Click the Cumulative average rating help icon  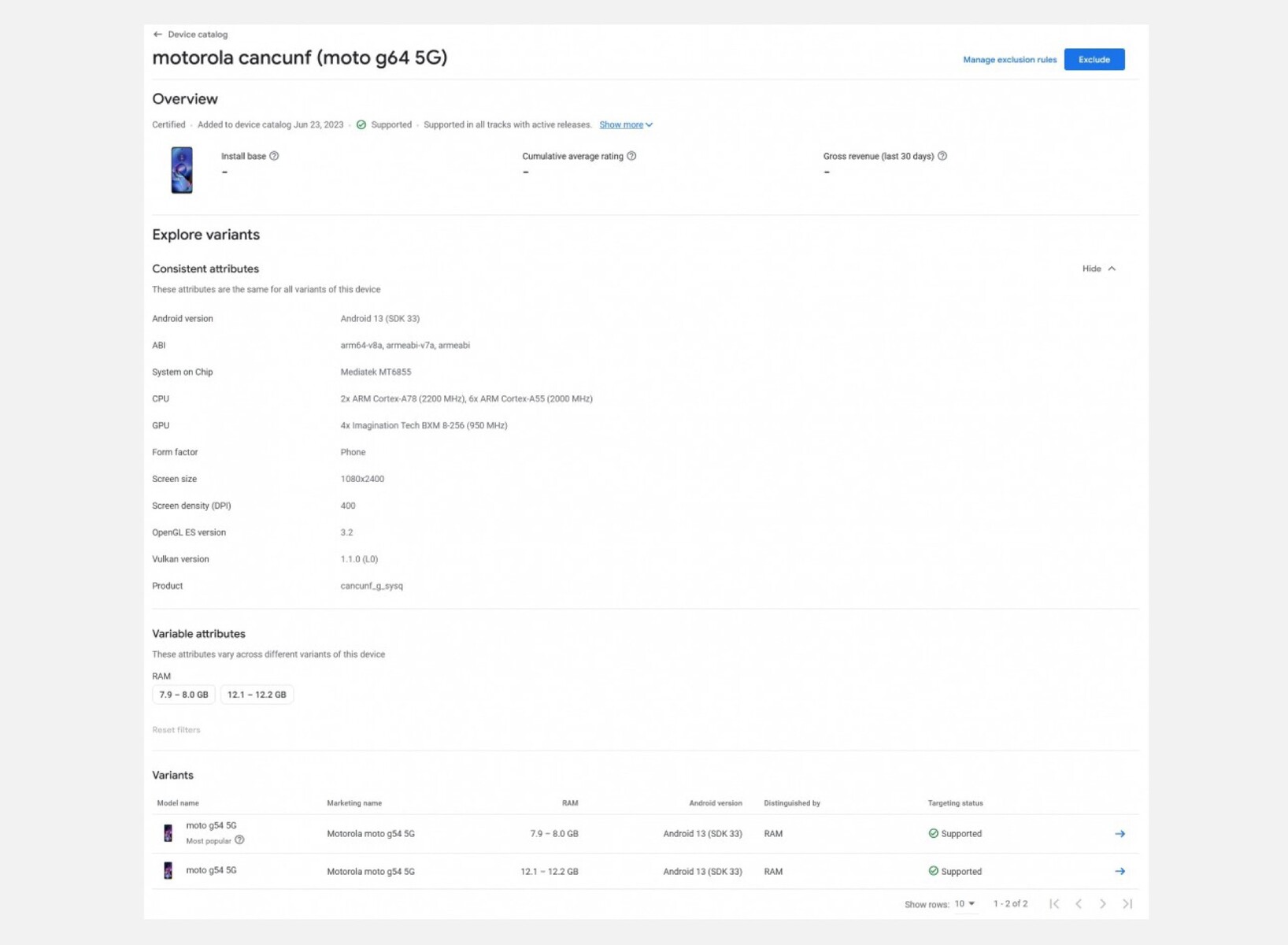tap(631, 156)
